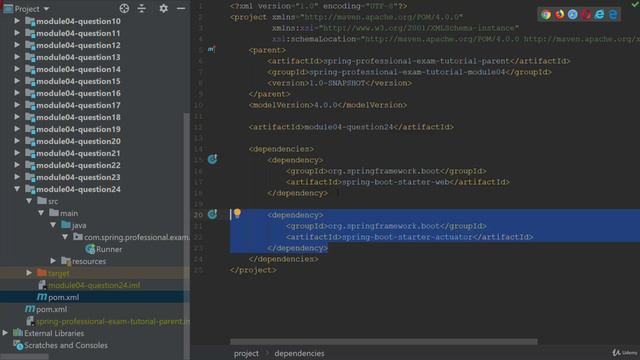Select module04-question18 in the tree
Viewport: 640px width, 360px height.
(78, 117)
